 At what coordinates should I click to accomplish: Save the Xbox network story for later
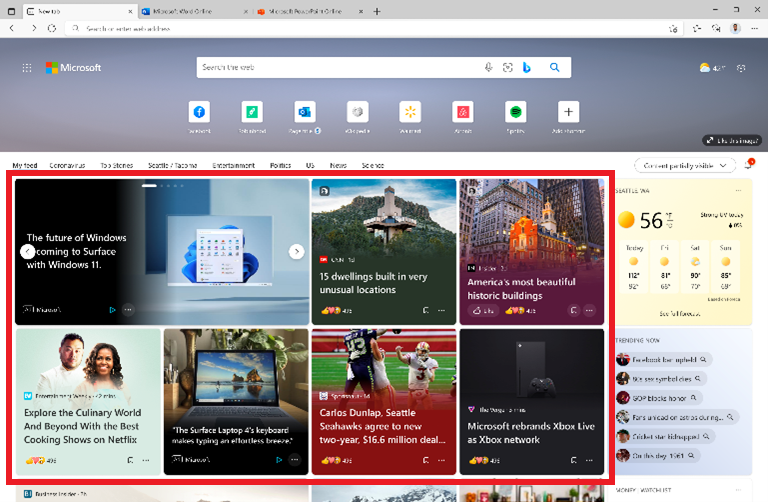(x=574, y=460)
